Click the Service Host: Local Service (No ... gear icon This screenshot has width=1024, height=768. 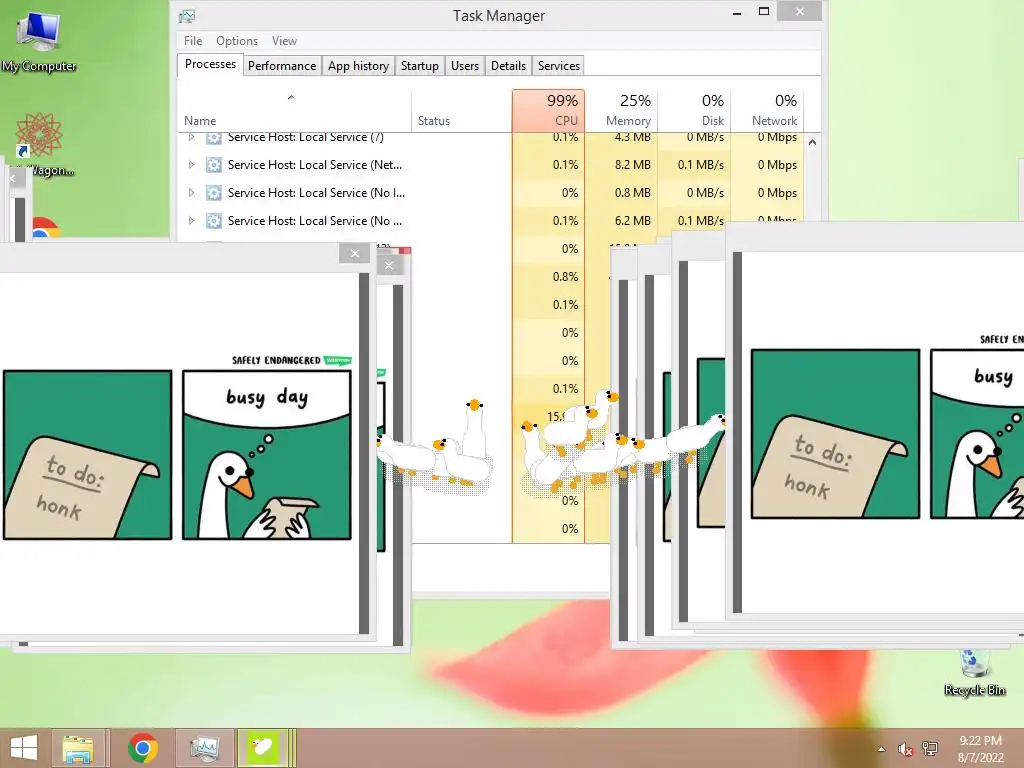pyautogui.click(x=214, y=221)
